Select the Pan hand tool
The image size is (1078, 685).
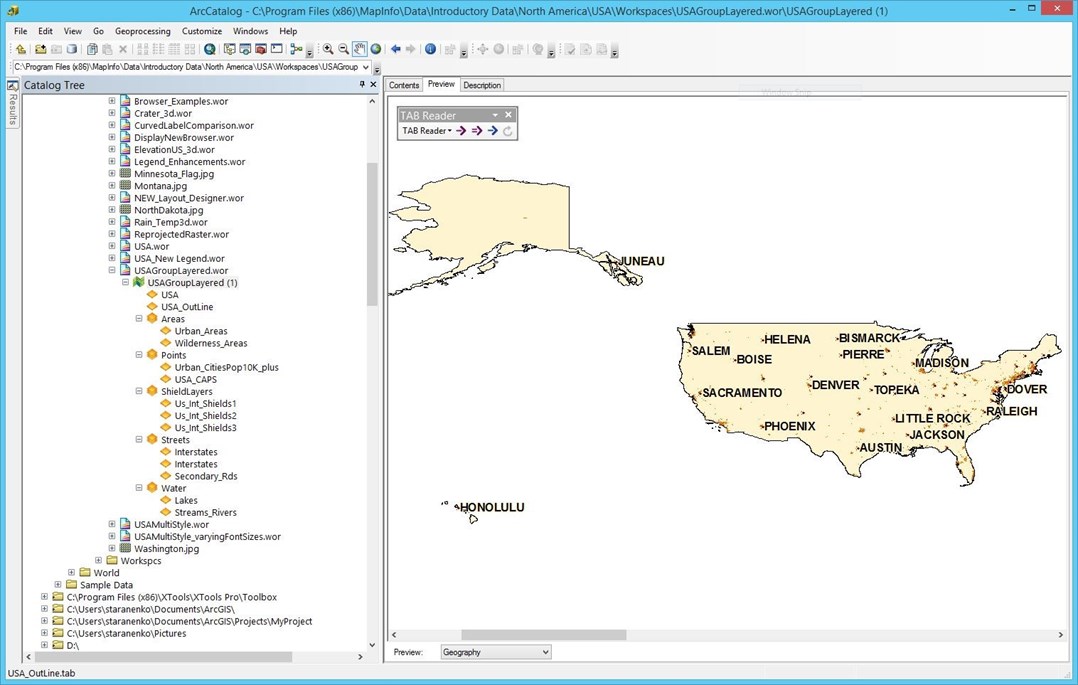(360, 50)
